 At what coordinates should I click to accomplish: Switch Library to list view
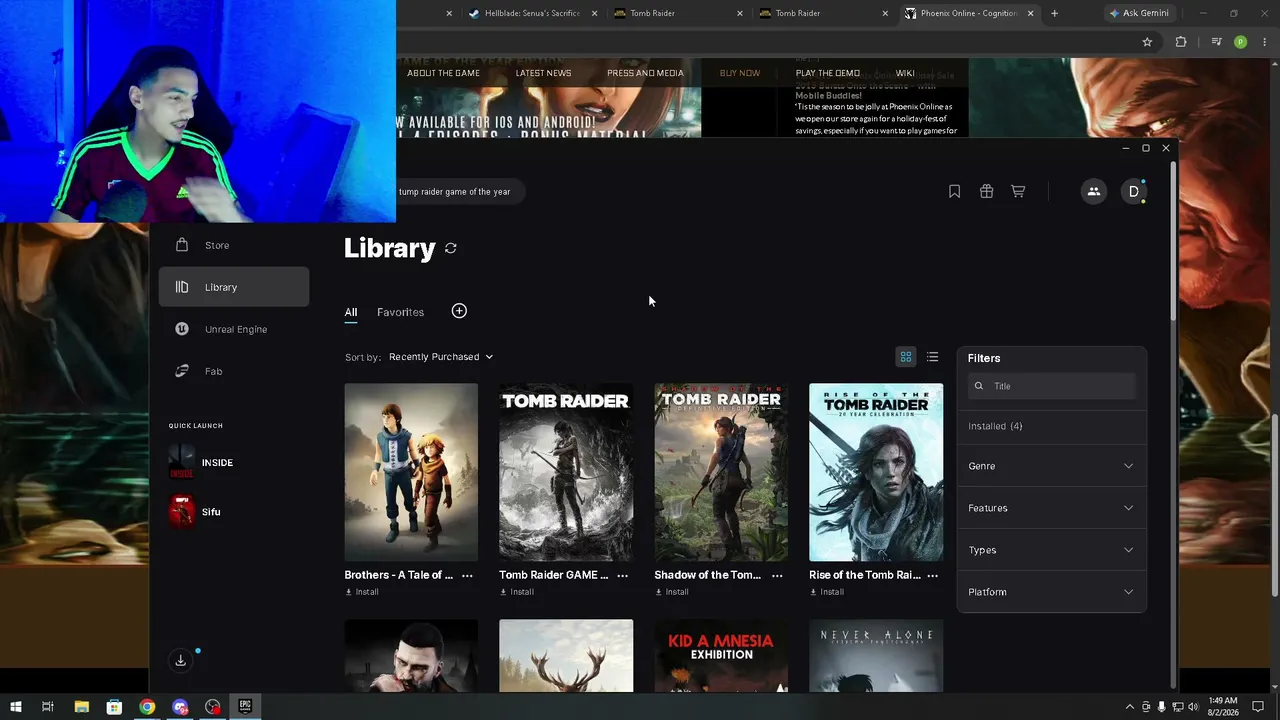(x=932, y=357)
